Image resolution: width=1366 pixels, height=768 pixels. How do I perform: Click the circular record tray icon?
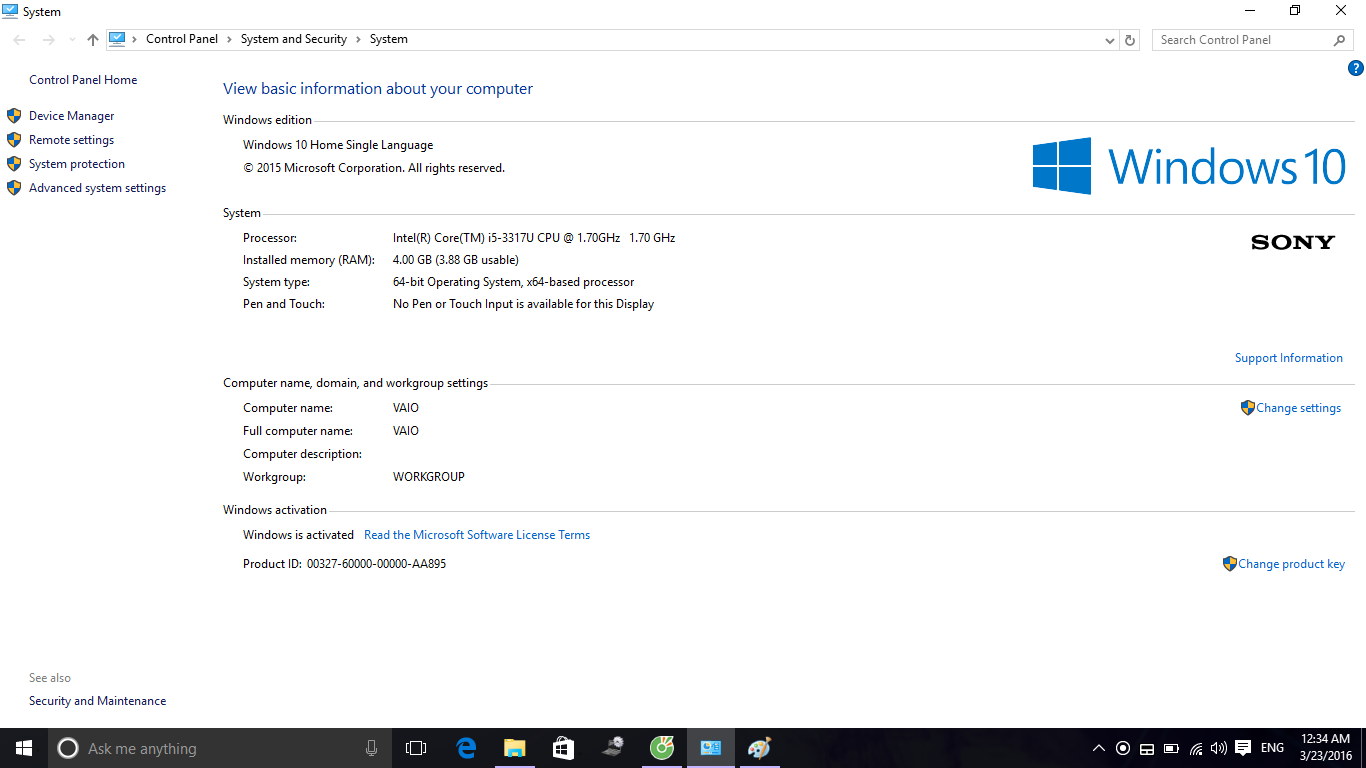(1123, 748)
